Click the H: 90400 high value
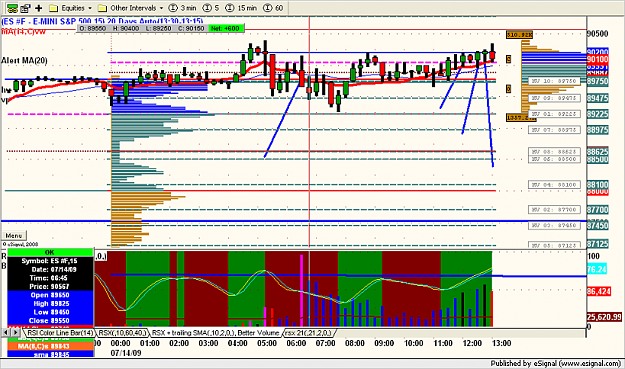This screenshot has width=625, height=369. (126, 28)
